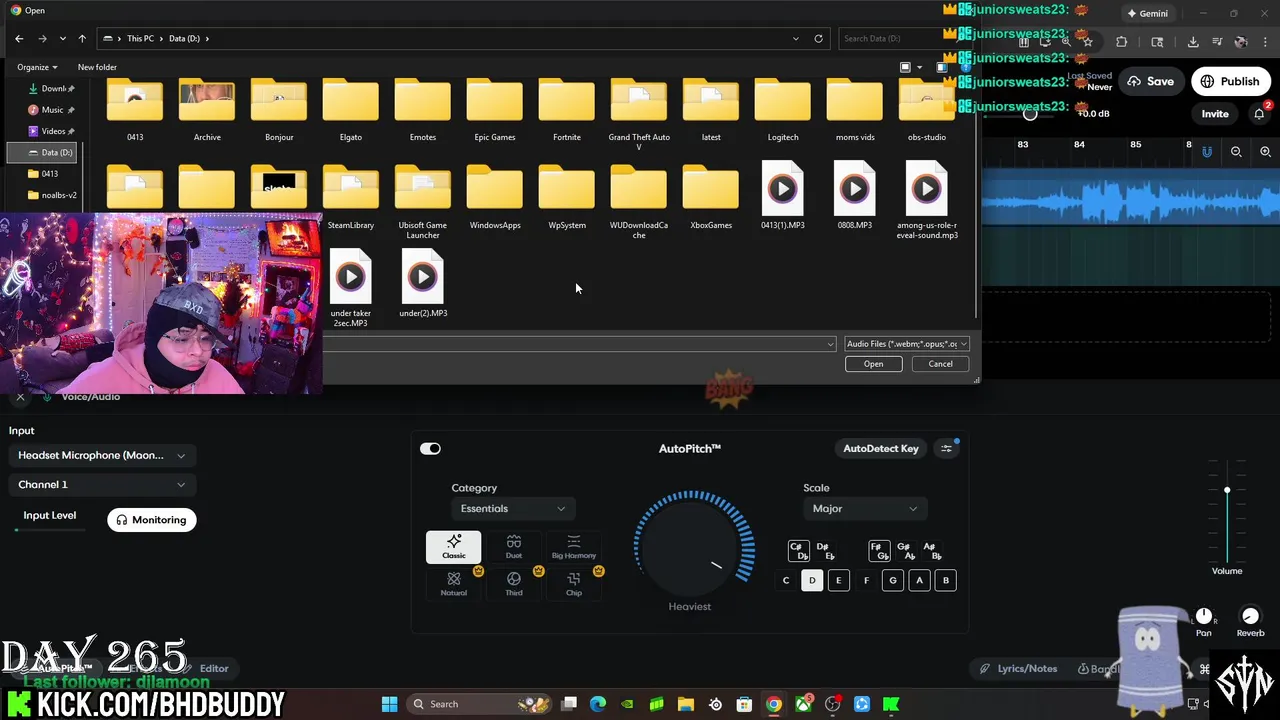The height and width of the screenshot is (720, 1280).
Task: Toggle the F#/Gb note key
Action: coord(879,551)
